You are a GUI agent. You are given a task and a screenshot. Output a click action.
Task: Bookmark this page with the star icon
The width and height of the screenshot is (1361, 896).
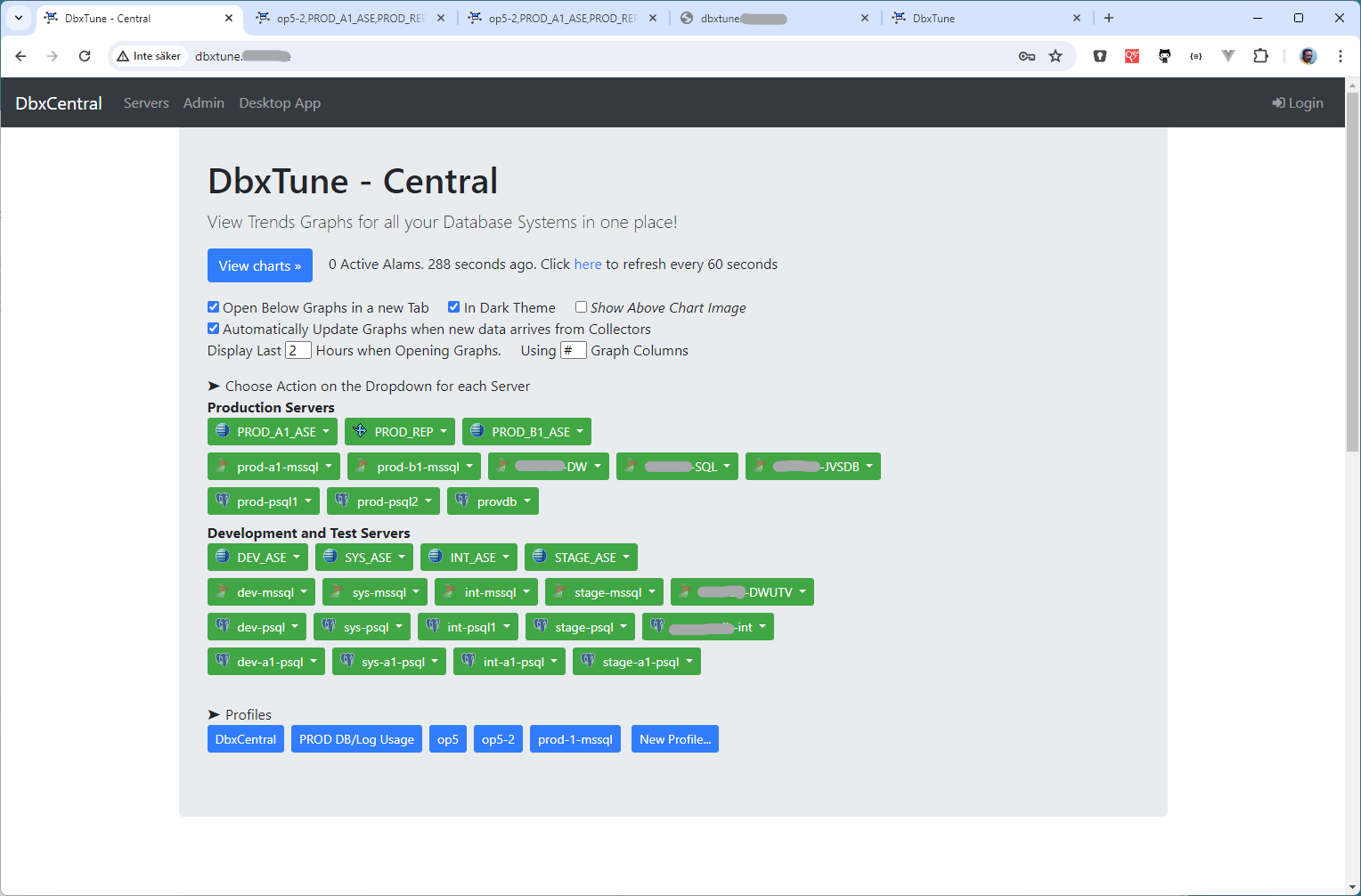tap(1055, 56)
